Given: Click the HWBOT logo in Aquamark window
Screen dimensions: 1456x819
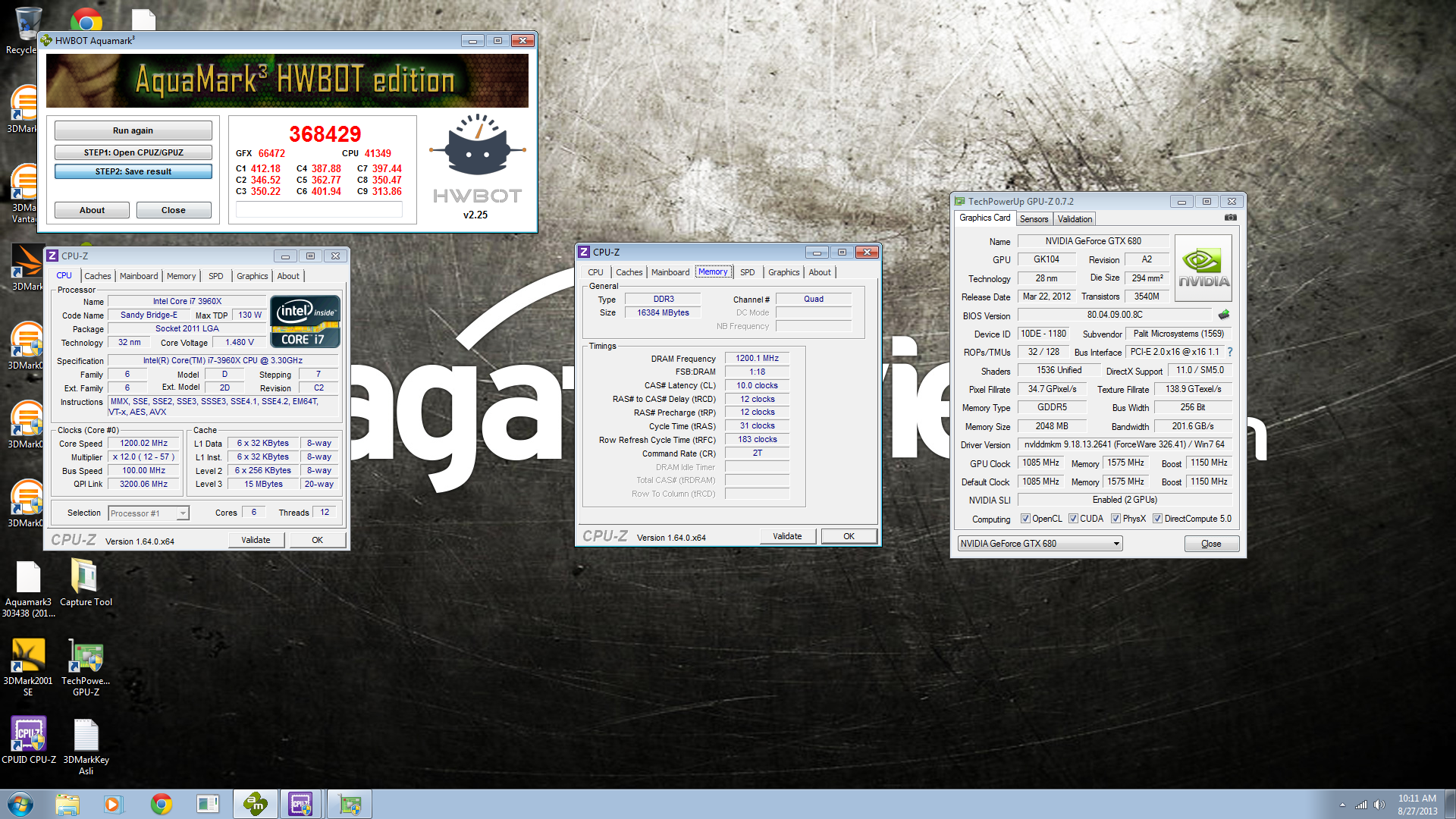Looking at the screenshot, I should (x=477, y=159).
